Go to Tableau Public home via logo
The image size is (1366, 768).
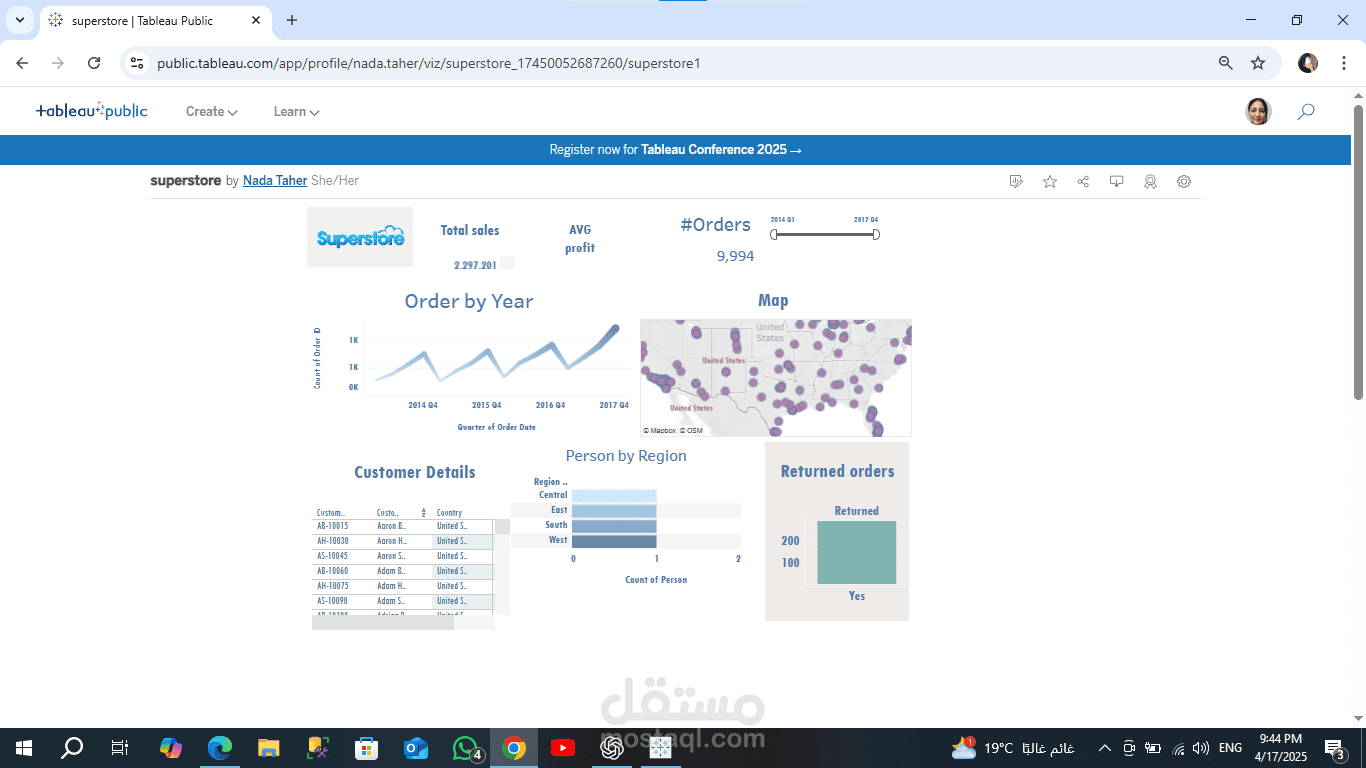click(x=91, y=111)
